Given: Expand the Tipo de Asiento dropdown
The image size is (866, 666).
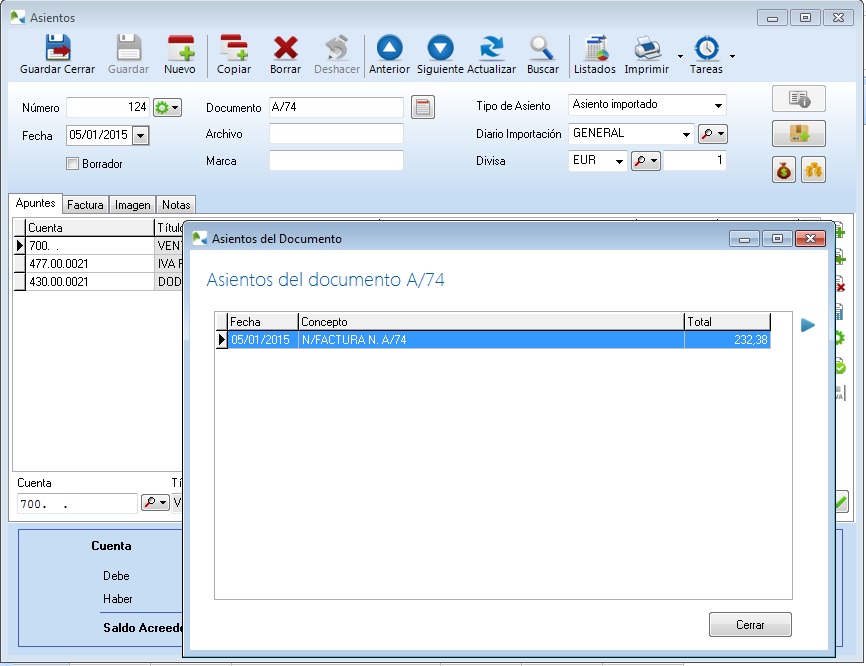Looking at the screenshot, I should (x=718, y=106).
